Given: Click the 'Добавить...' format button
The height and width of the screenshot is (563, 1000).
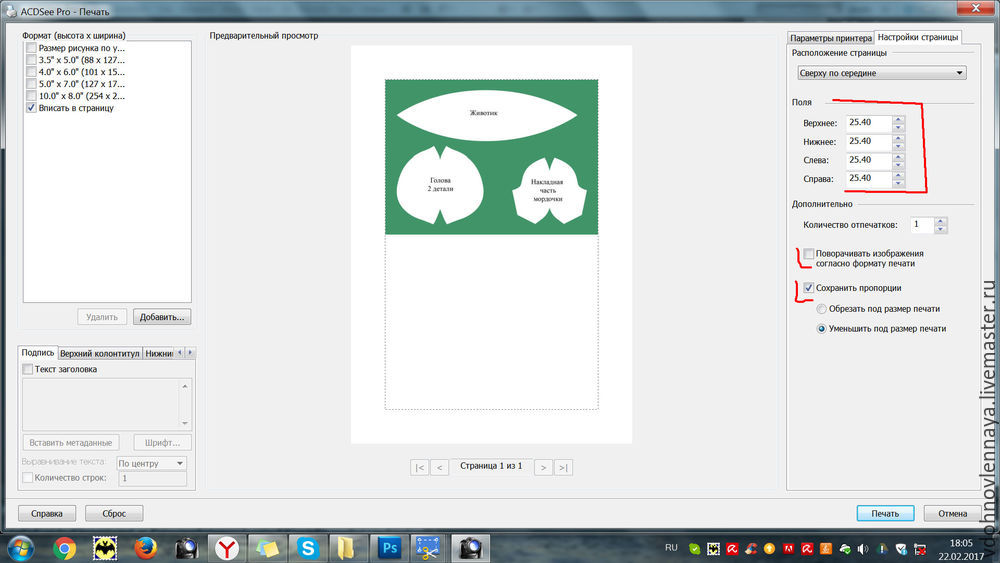Looking at the screenshot, I should pos(162,317).
